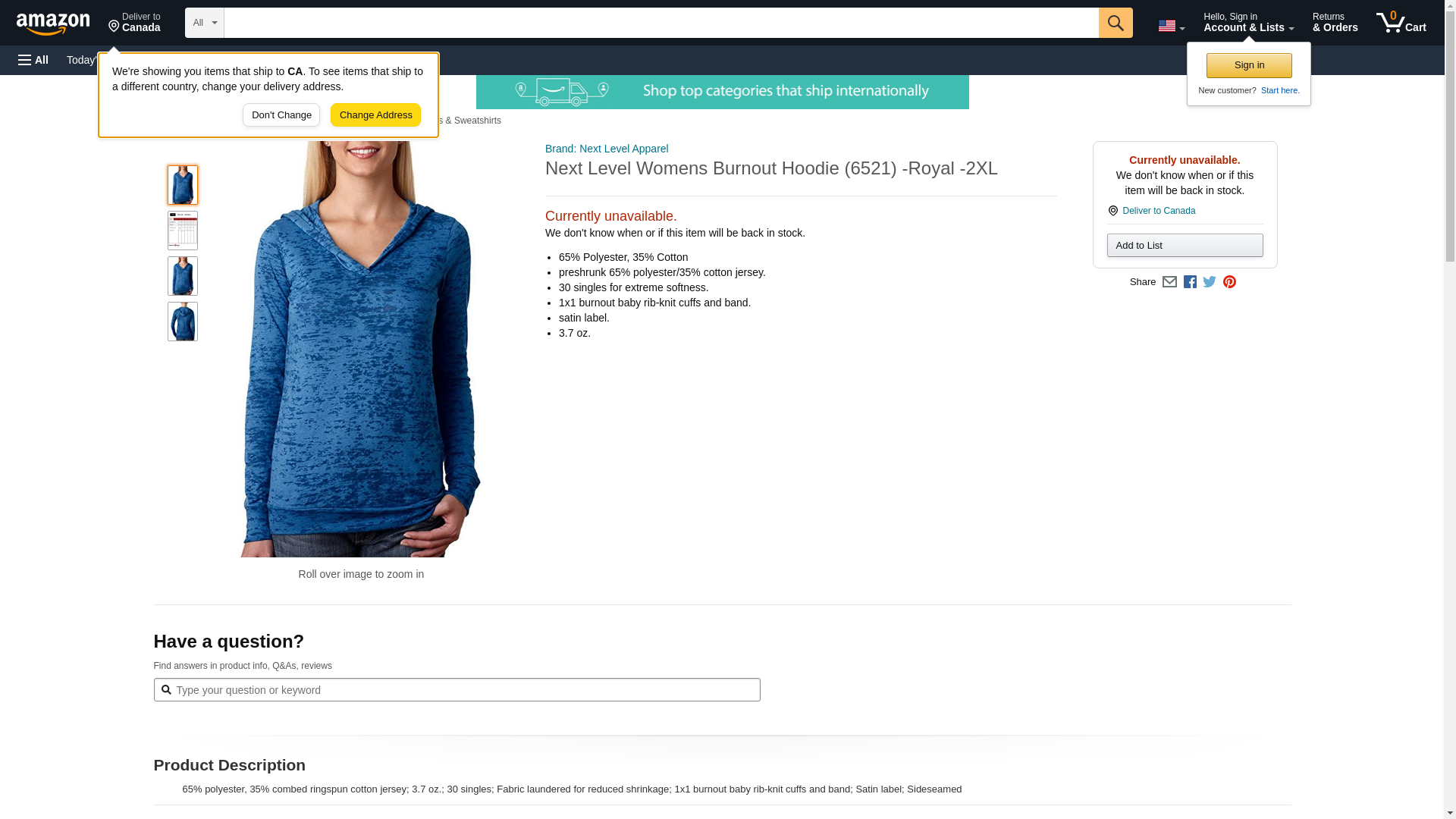Viewport: 1456px width, 819px height.
Task: Expand the All search category dropdown
Action: coord(205,23)
